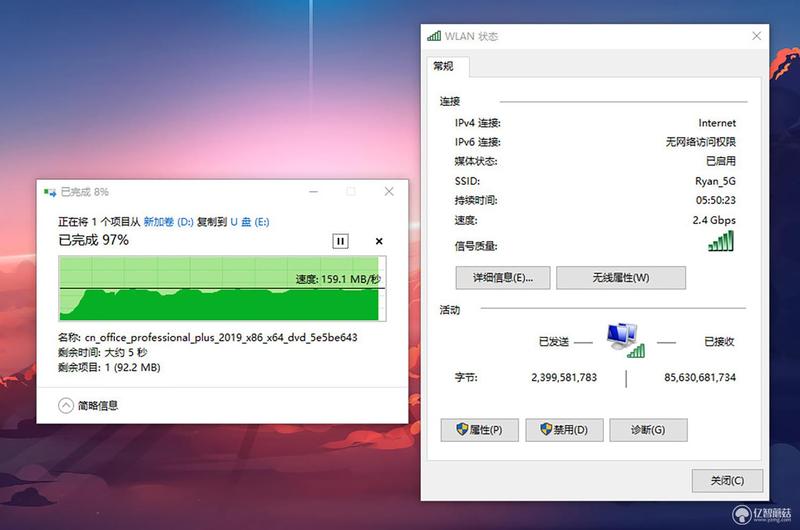Run diagnostics with 诊断(G)
The height and width of the screenshot is (530, 800).
click(x=648, y=430)
